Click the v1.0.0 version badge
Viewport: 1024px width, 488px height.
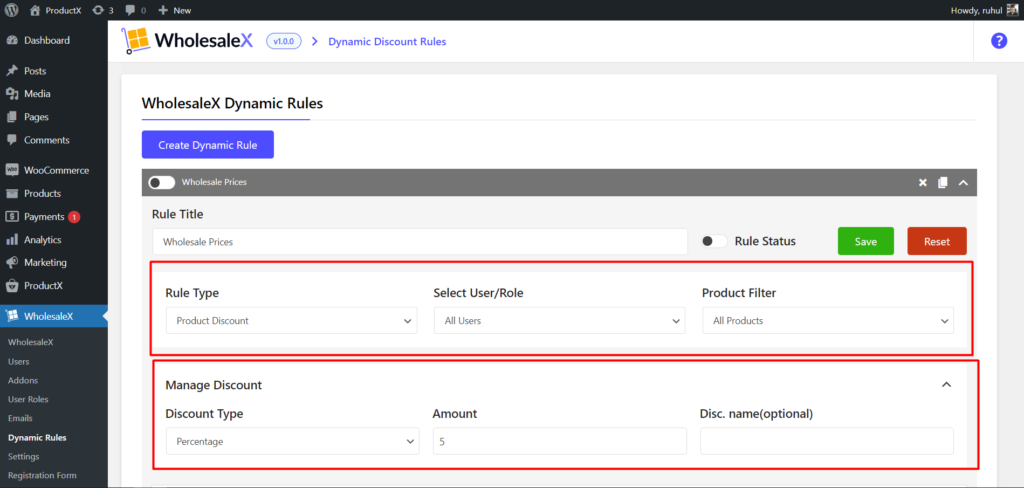point(283,41)
